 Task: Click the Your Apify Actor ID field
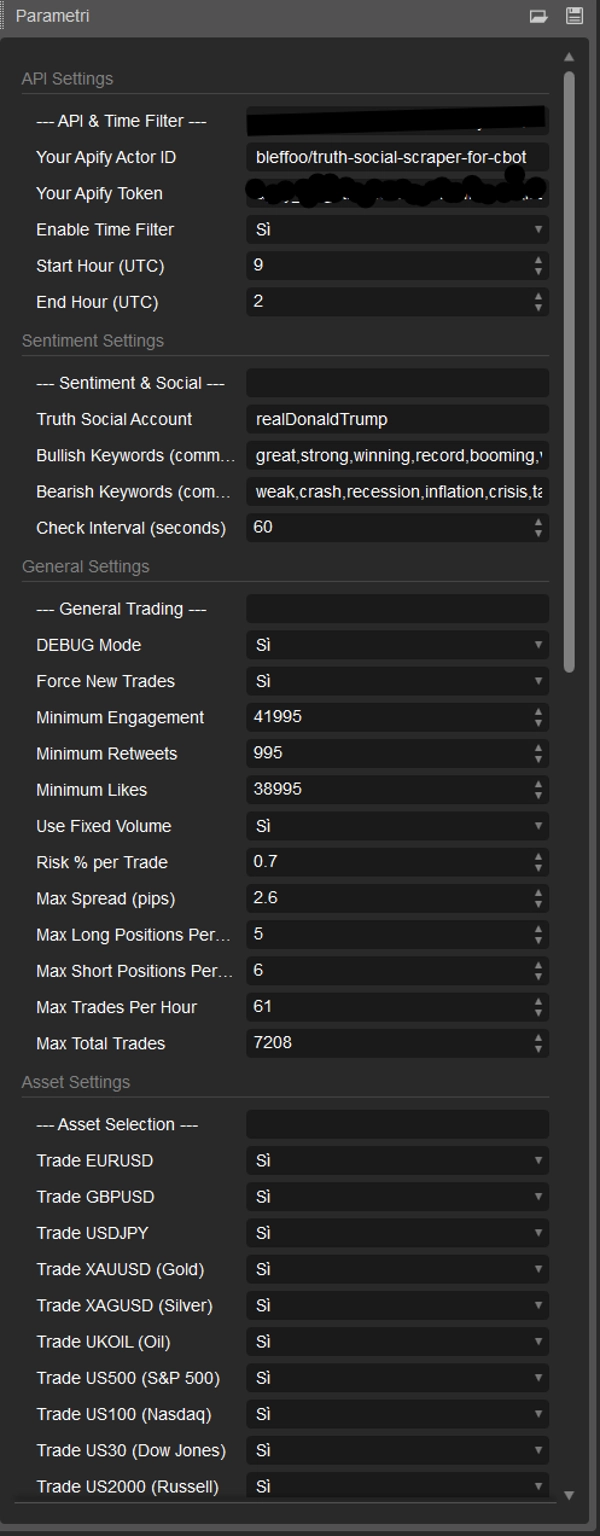[x=397, y=157]
